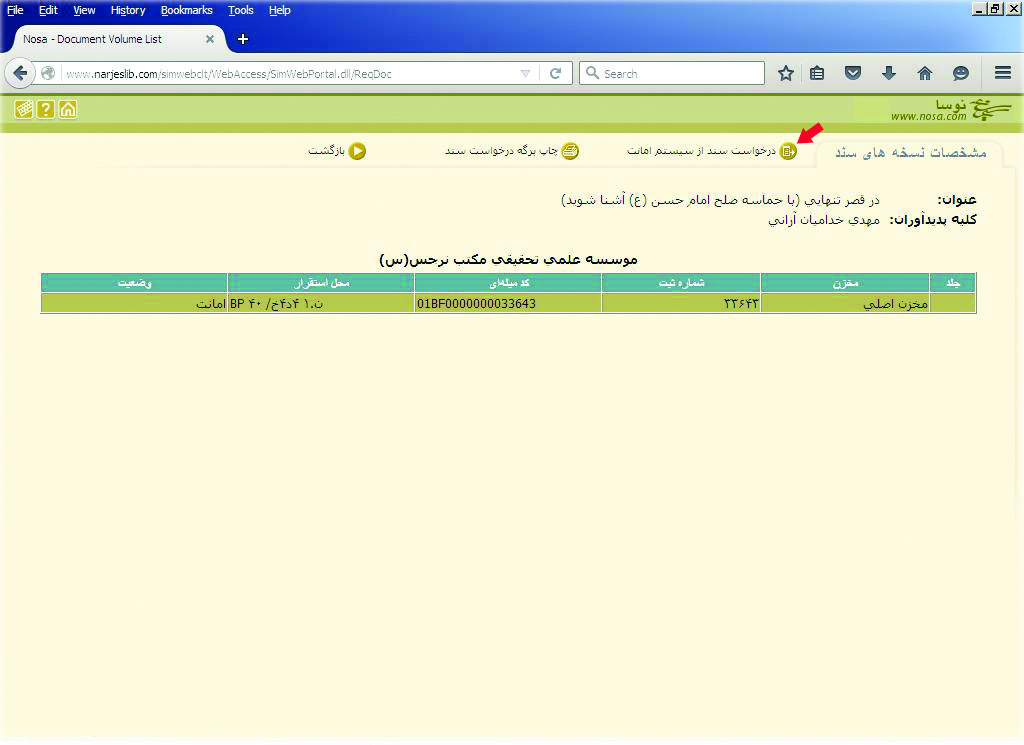Click the امانت status cell

pos(134,304)
